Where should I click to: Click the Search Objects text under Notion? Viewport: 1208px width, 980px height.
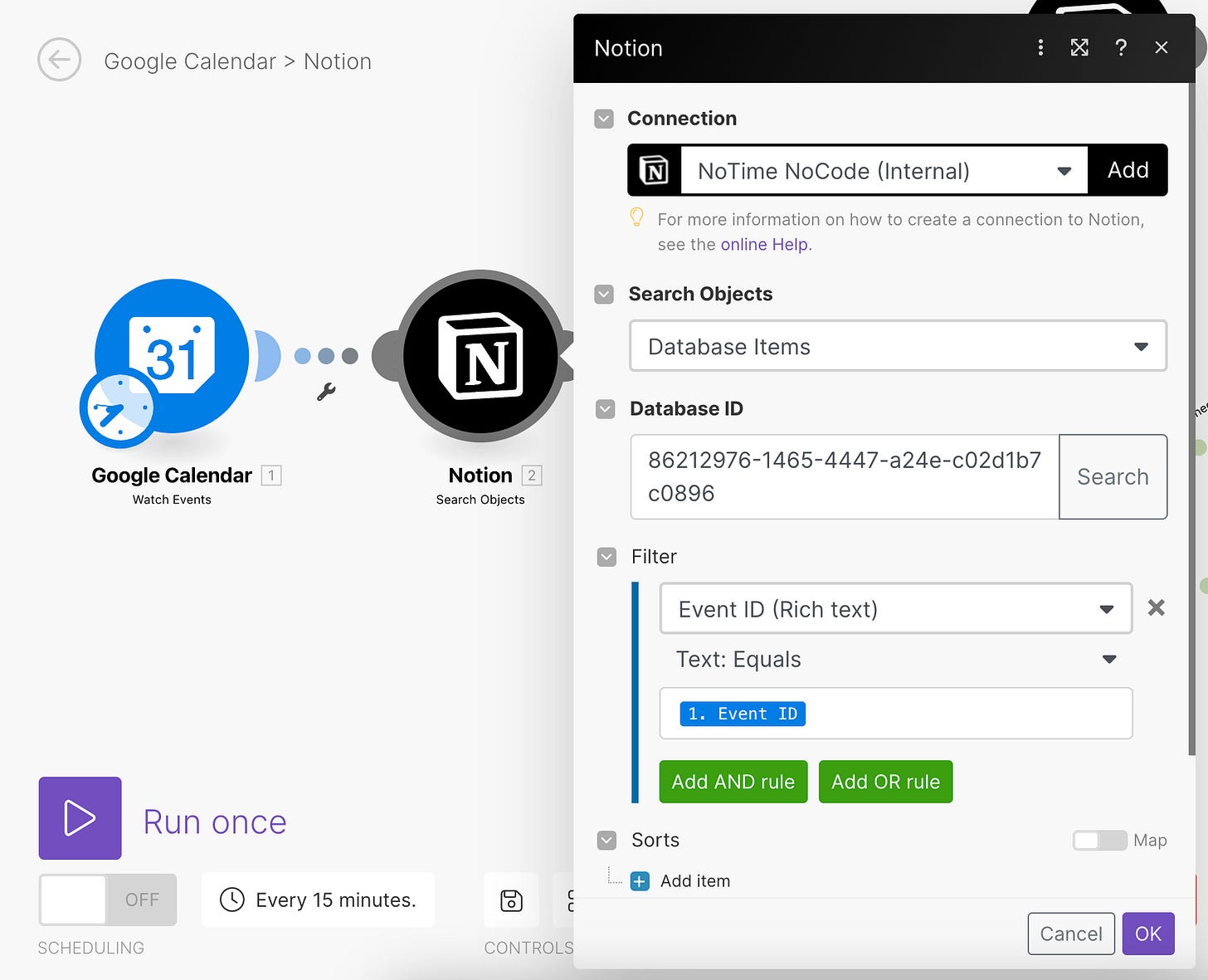480,500
